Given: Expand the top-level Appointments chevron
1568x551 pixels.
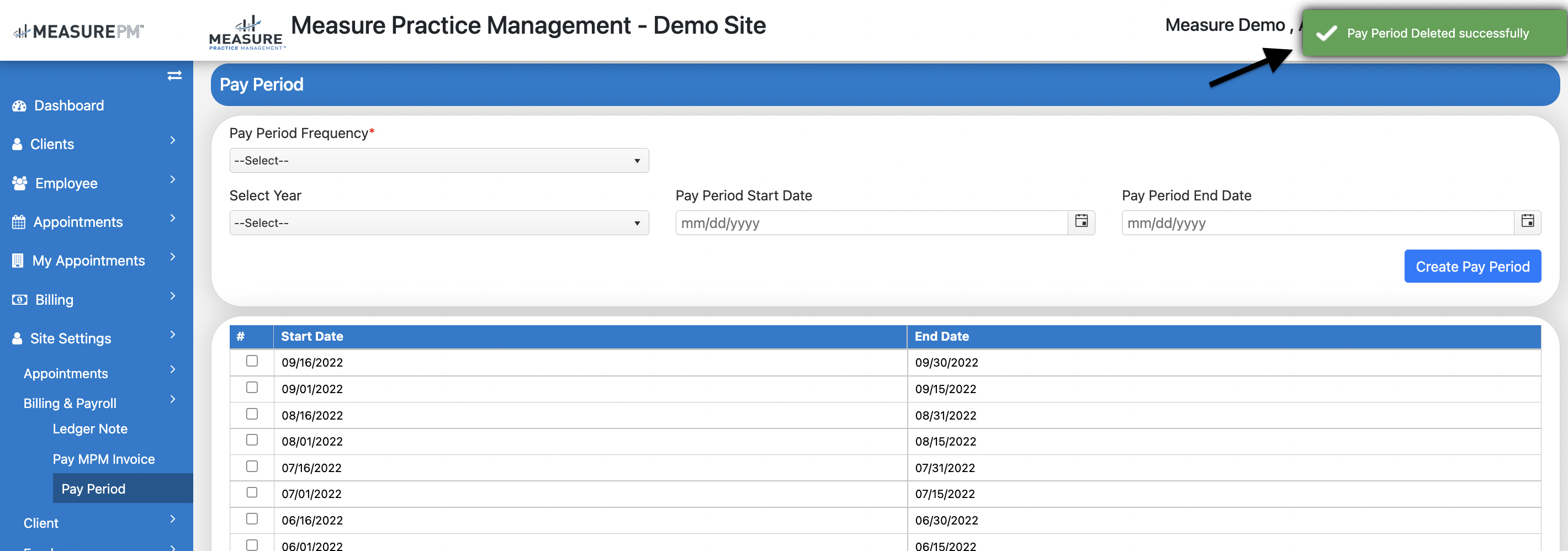Looking at the screenshot, I should click(x=173, y=218).
